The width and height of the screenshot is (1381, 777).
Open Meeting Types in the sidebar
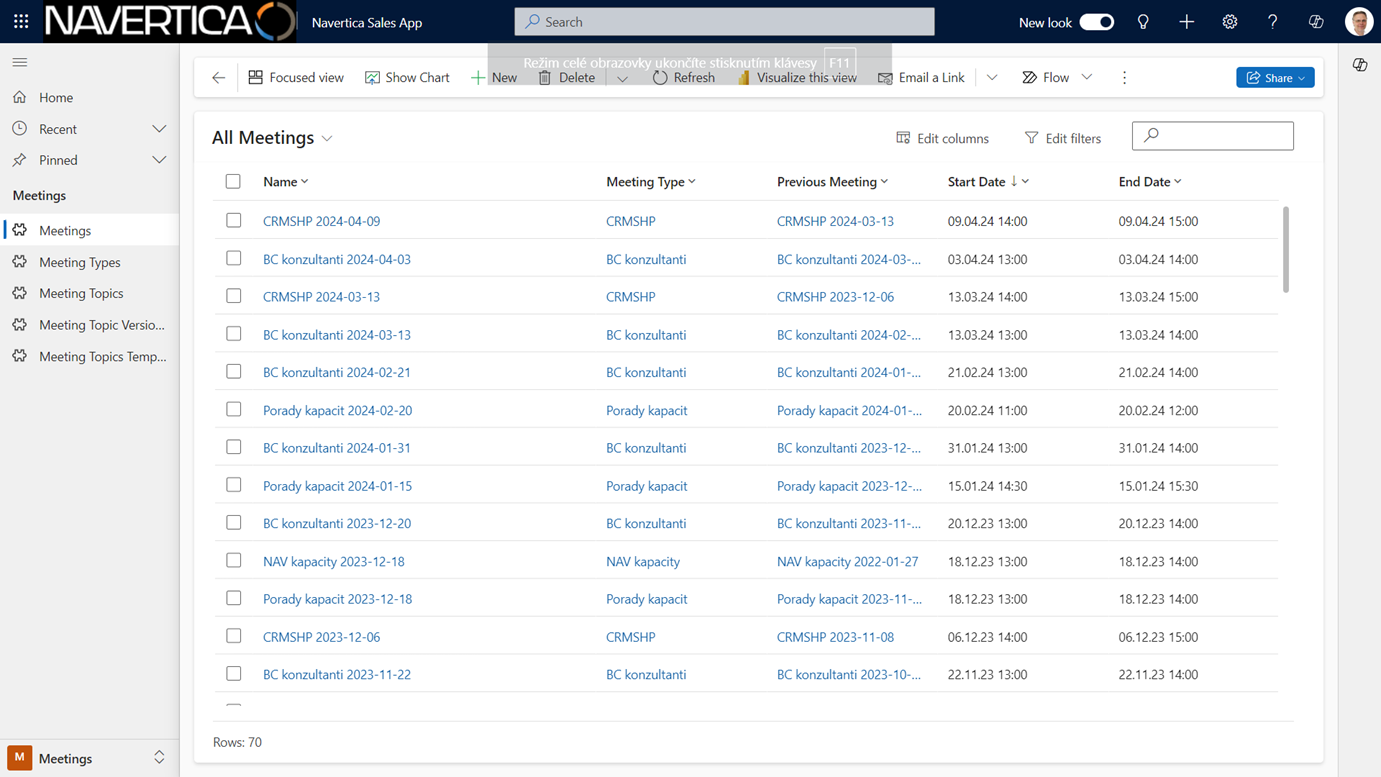tap(89, 262)
